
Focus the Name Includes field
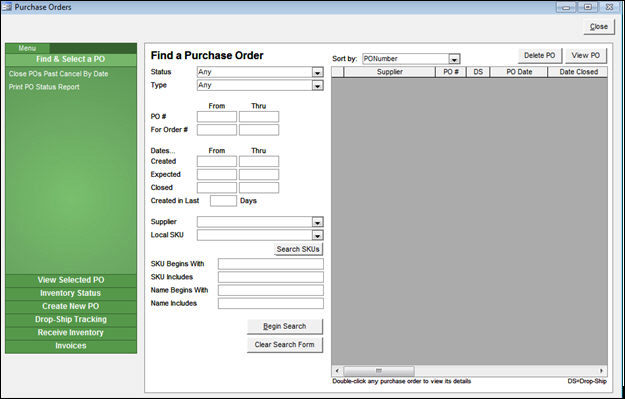pyautogui.click(x=271, y=303)
